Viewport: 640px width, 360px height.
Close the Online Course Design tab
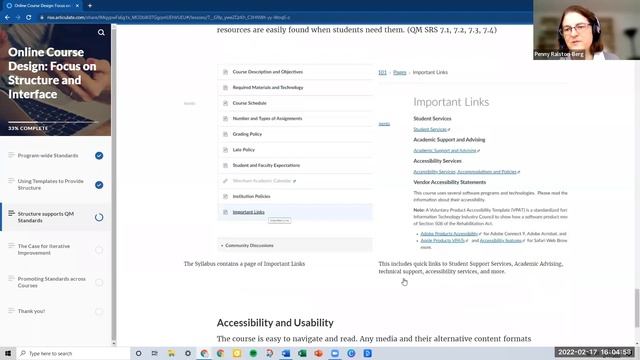(x=77, y=6)
